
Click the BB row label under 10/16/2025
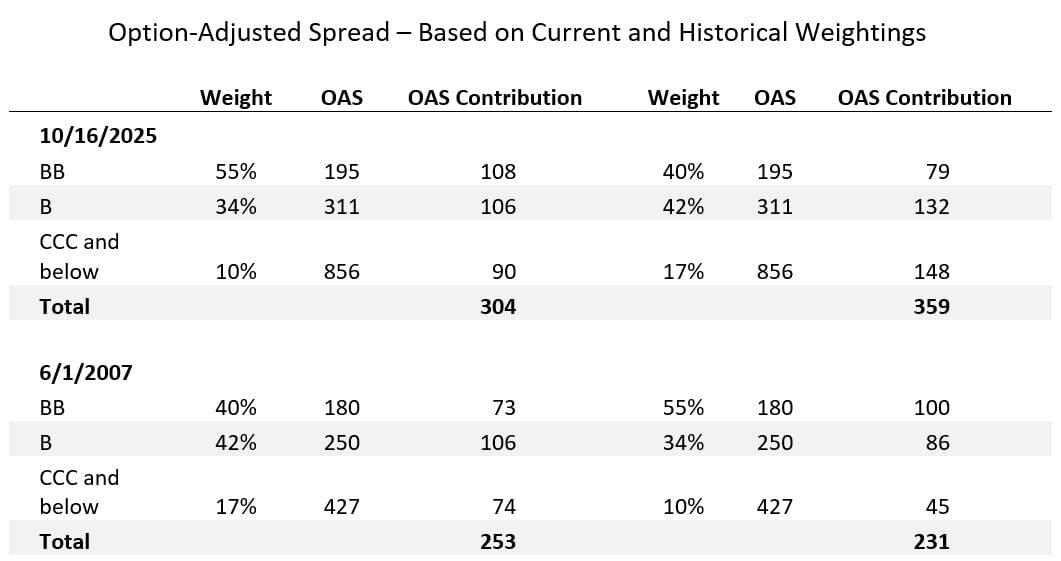click(52, 171)
